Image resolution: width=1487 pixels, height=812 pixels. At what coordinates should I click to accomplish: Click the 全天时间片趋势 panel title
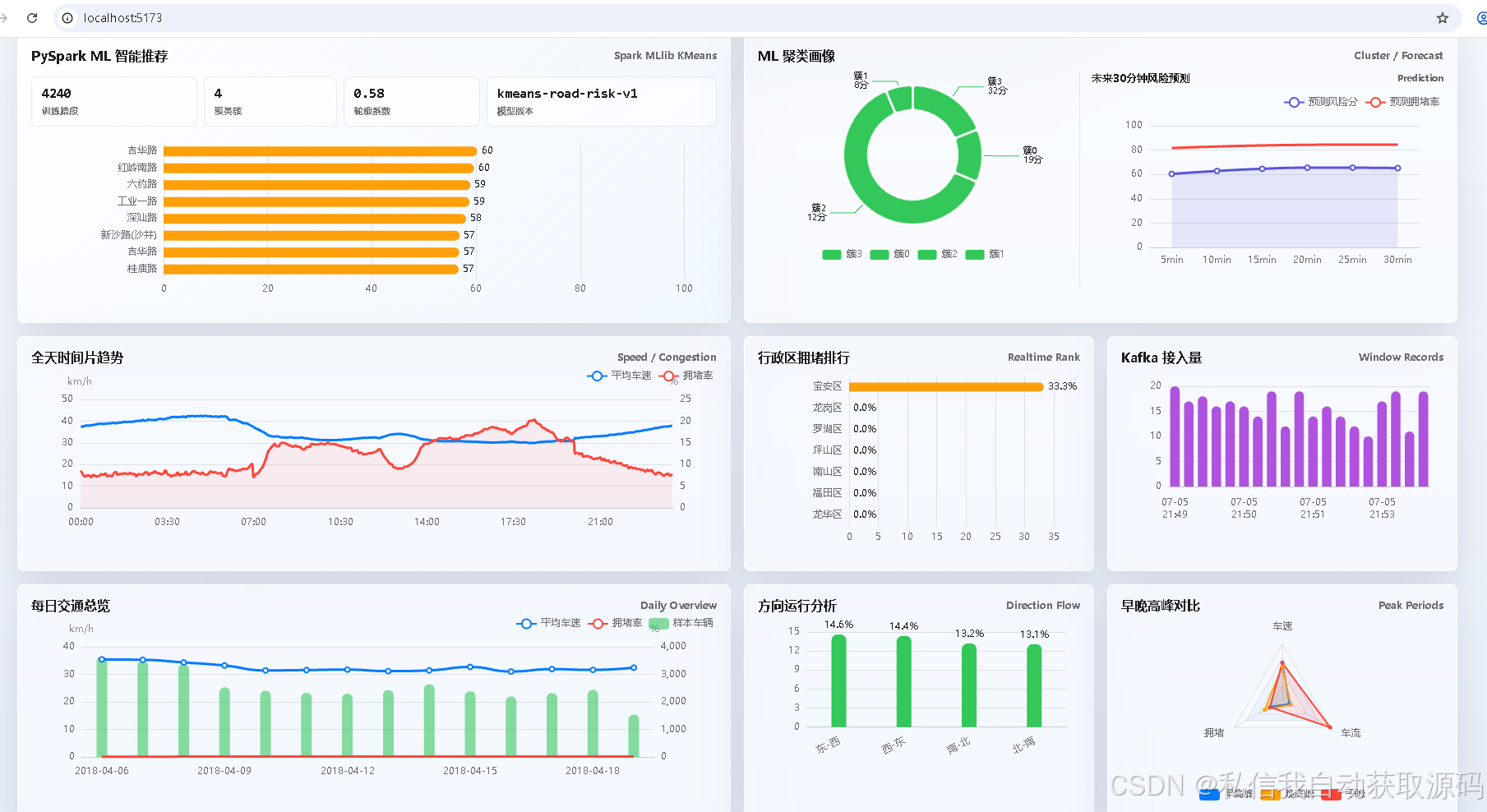pyautogui.click(x=77, y=358)
